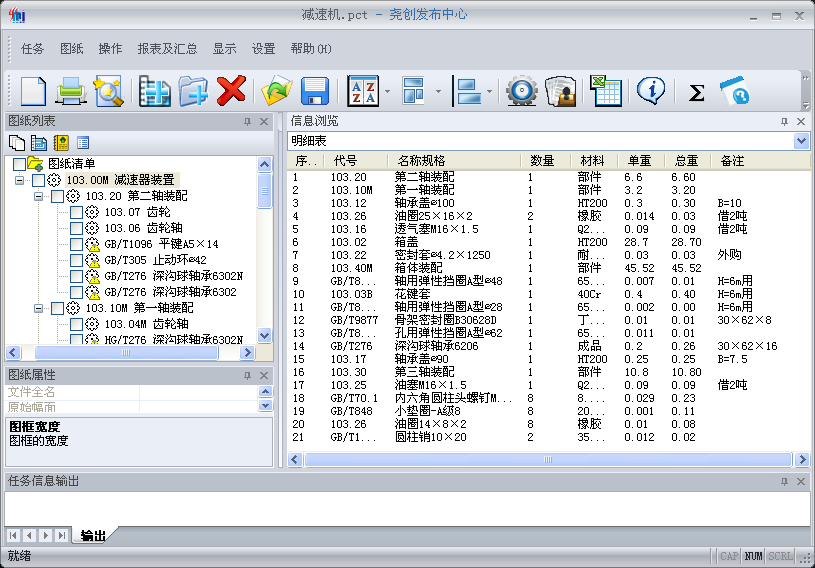Click the gear settings icon in toolbar
The width and height of the screenshot is (815, 568).
point(521,91)
